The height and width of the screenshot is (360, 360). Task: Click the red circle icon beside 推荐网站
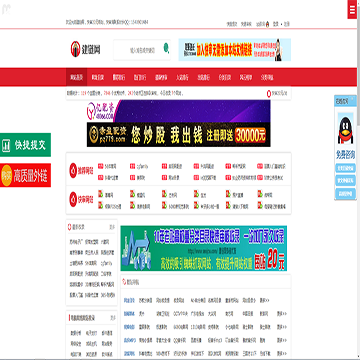click(73, 170)
